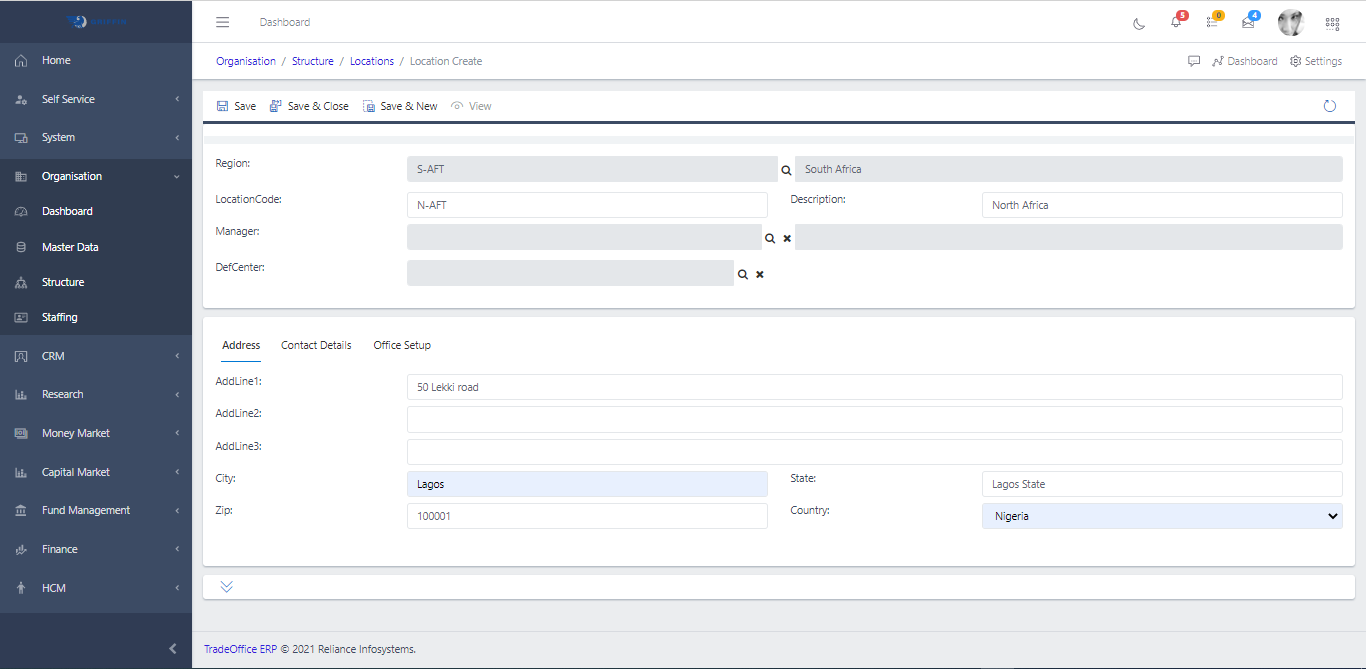Open the tasks list icon in header

1213,22
